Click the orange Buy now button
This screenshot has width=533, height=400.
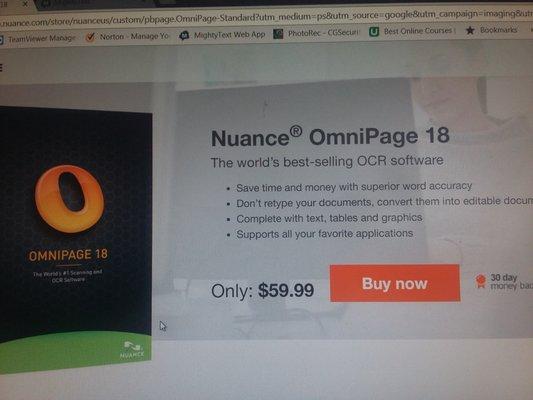(x=395, y=283)
